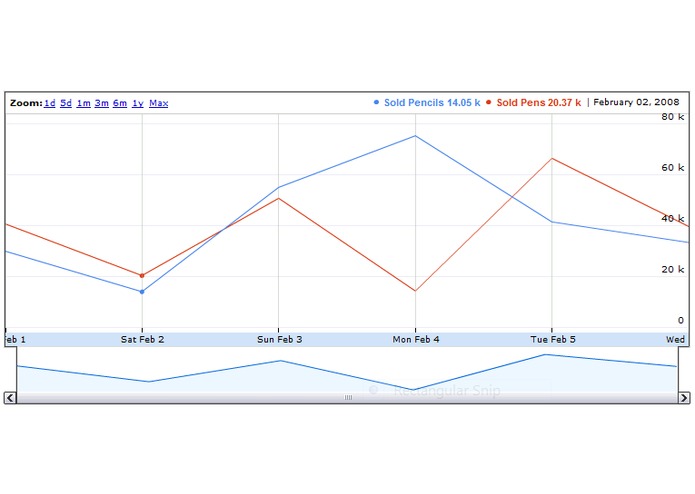The image size is (695, 494).
Task: Click the left scroll arrow of range selector
Action: (x=10, y=398)
